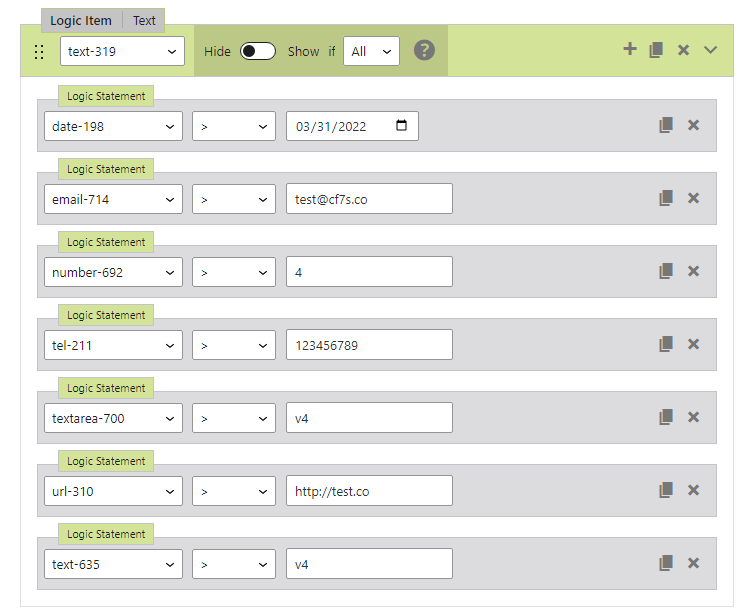Select the Text tab
This screenshot has width=751, height=615.
click(144, 21)
